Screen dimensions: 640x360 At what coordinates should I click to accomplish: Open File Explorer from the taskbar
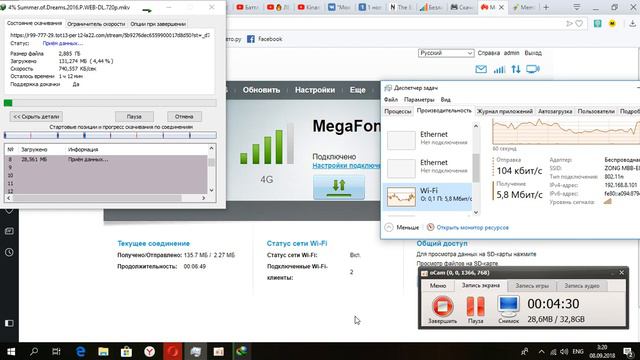tap(103, 351)
